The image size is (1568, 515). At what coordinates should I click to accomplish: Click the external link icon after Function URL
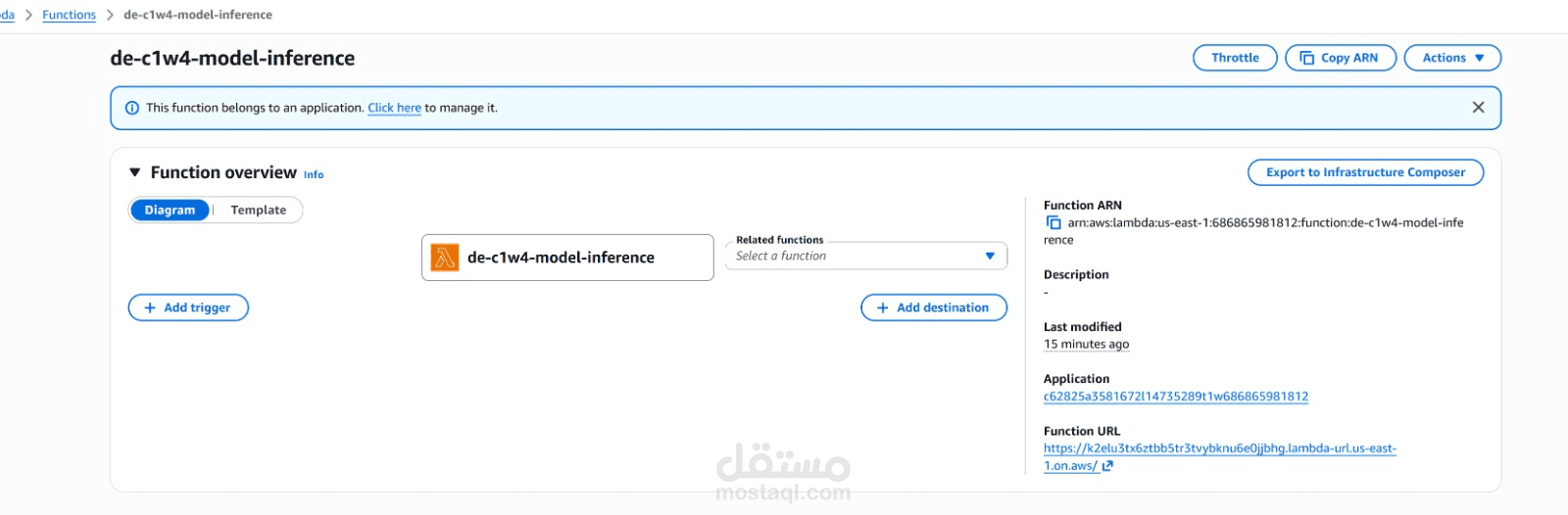[x=1107, y=466]
